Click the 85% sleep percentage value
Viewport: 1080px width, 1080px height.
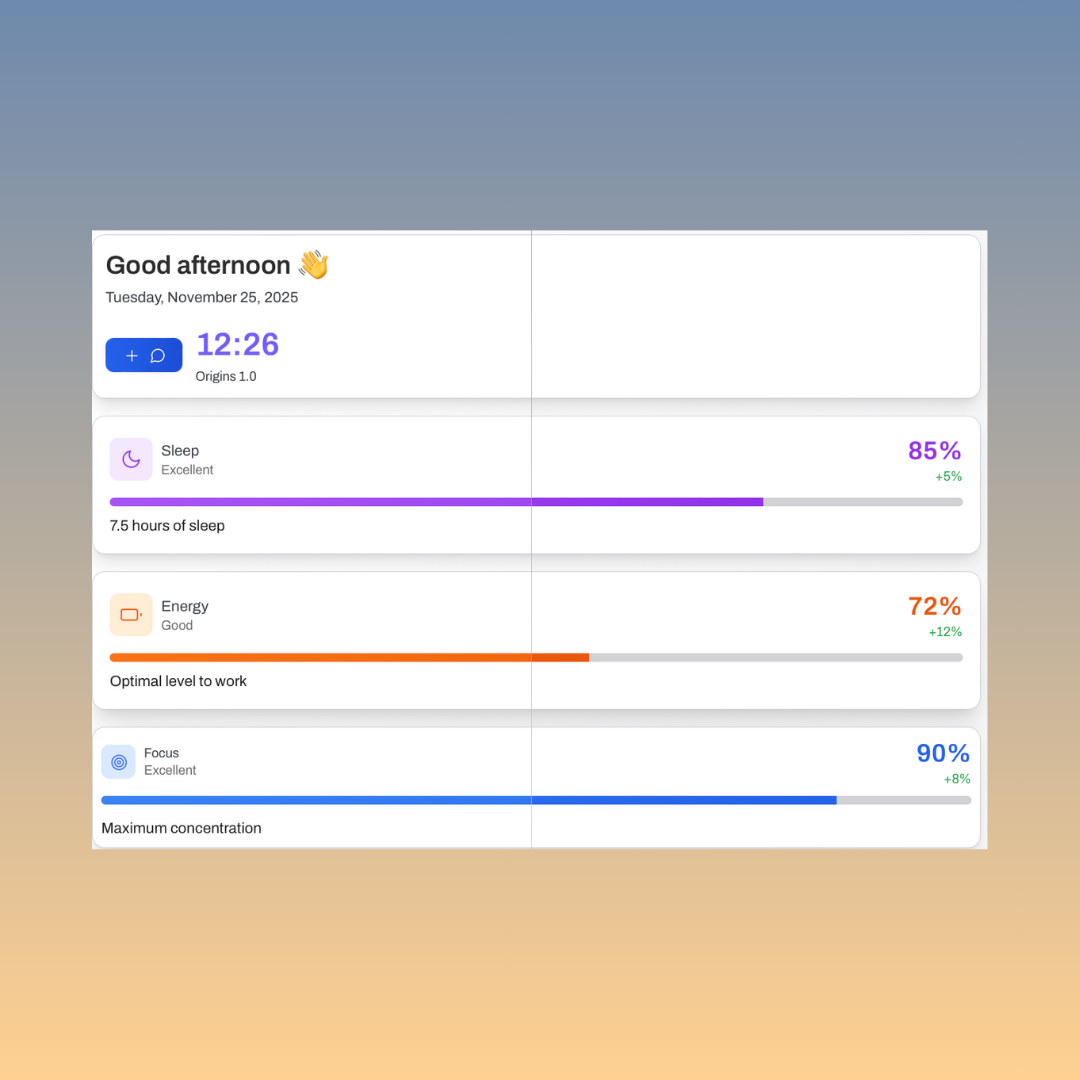pos(934,450)
